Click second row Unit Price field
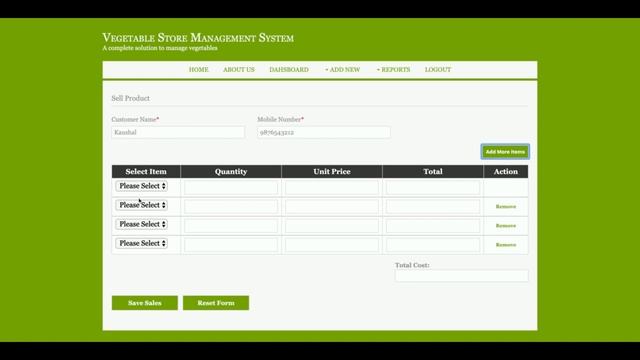Screen dimensions: 640x360 point(332,207)
